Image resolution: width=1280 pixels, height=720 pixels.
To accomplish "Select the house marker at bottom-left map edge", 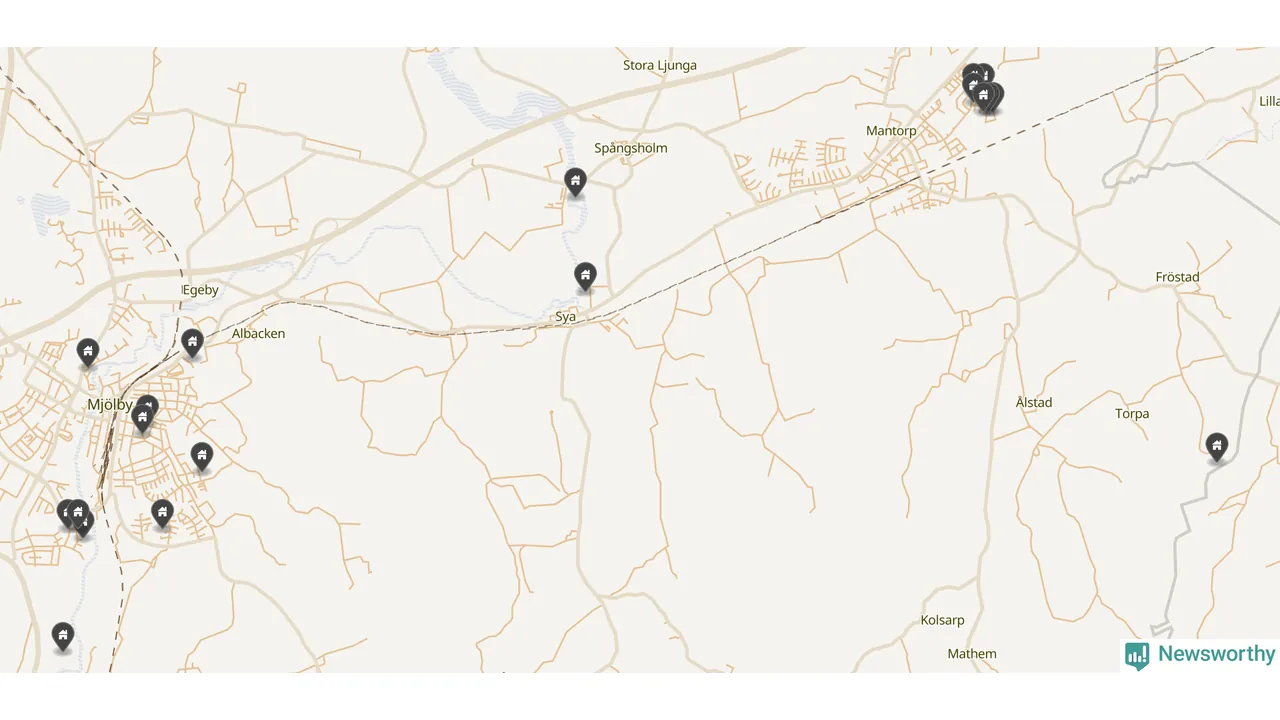I will [63, 637].
